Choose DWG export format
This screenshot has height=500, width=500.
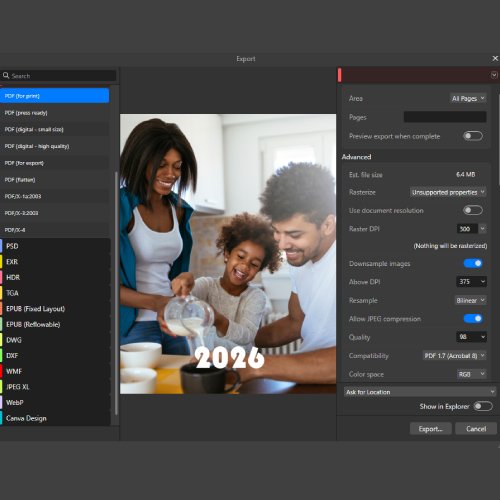click(55, 340)
